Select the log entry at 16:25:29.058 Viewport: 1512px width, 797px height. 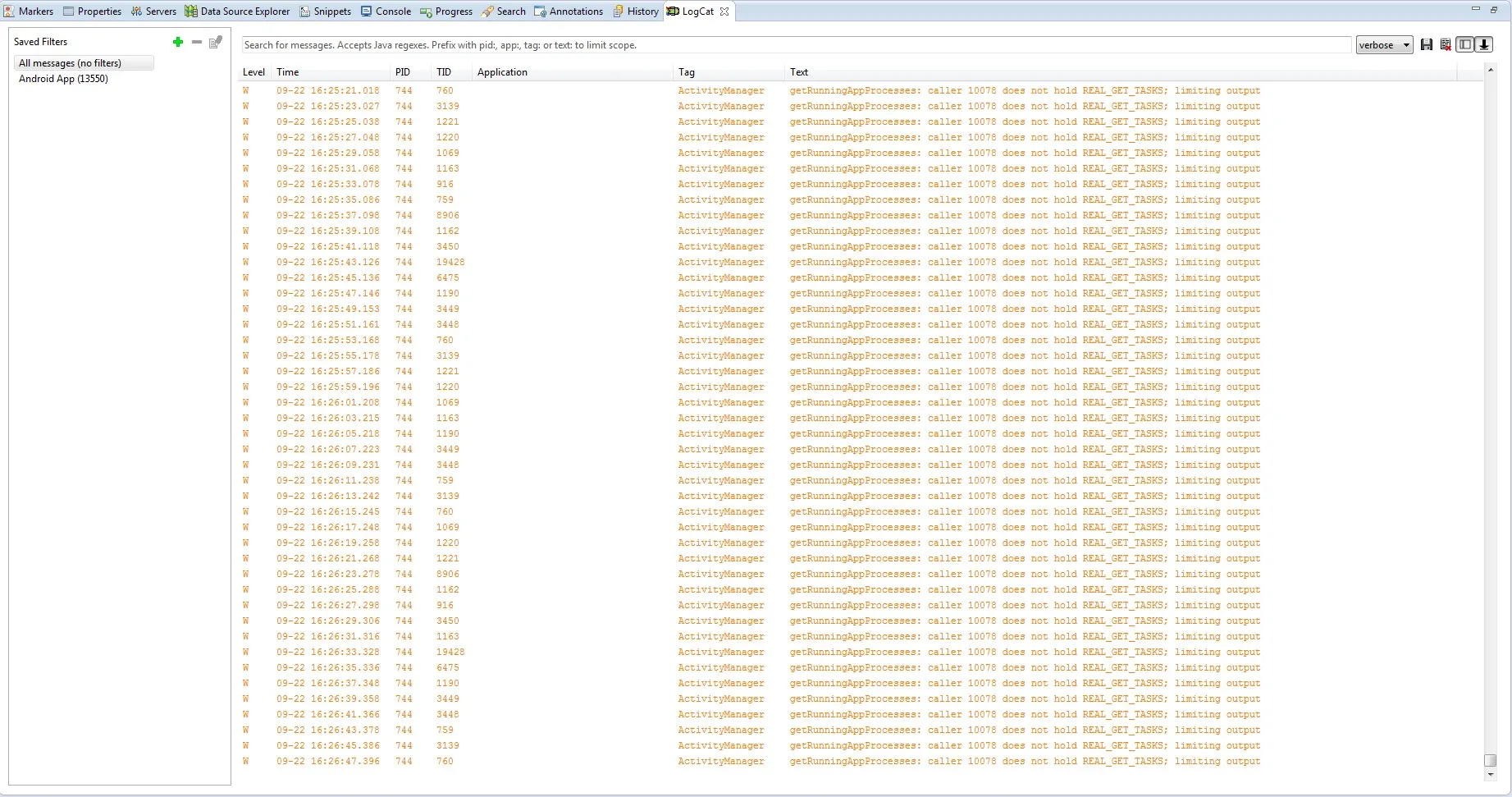[860, 153]
